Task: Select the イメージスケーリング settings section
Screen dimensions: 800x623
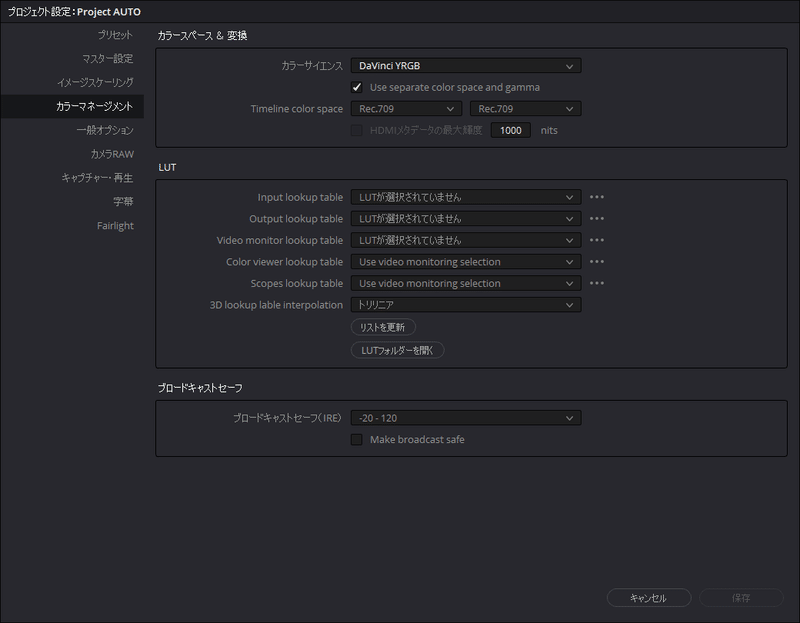Action: click(x=95, y=82)
